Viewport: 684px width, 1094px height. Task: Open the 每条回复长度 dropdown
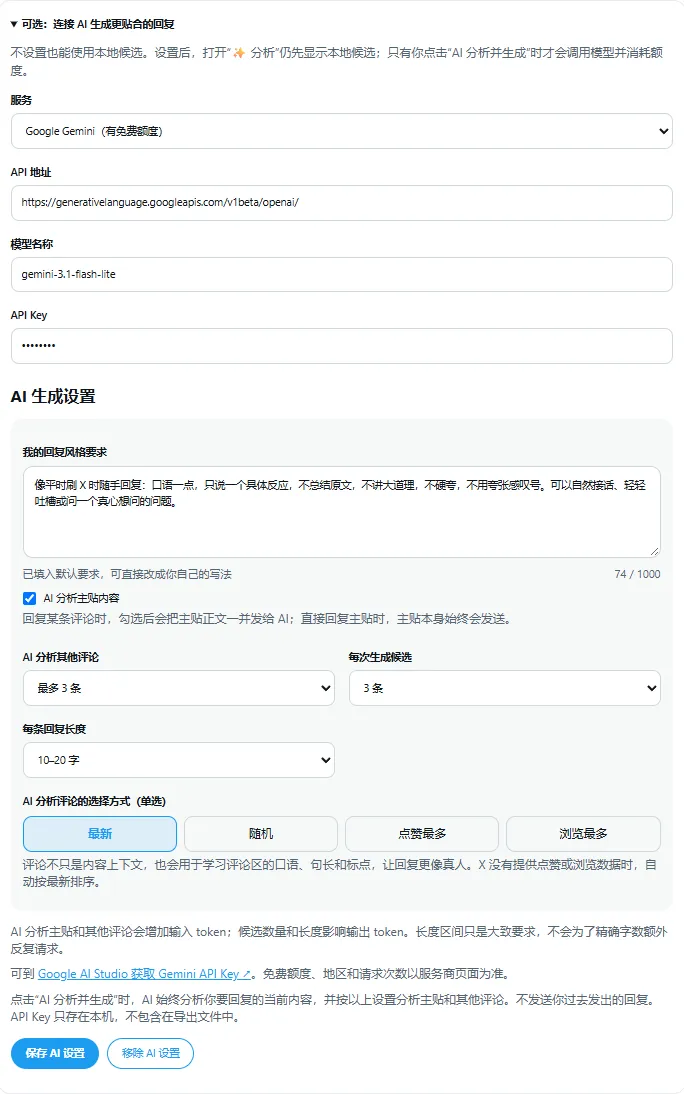pos(179,760)
